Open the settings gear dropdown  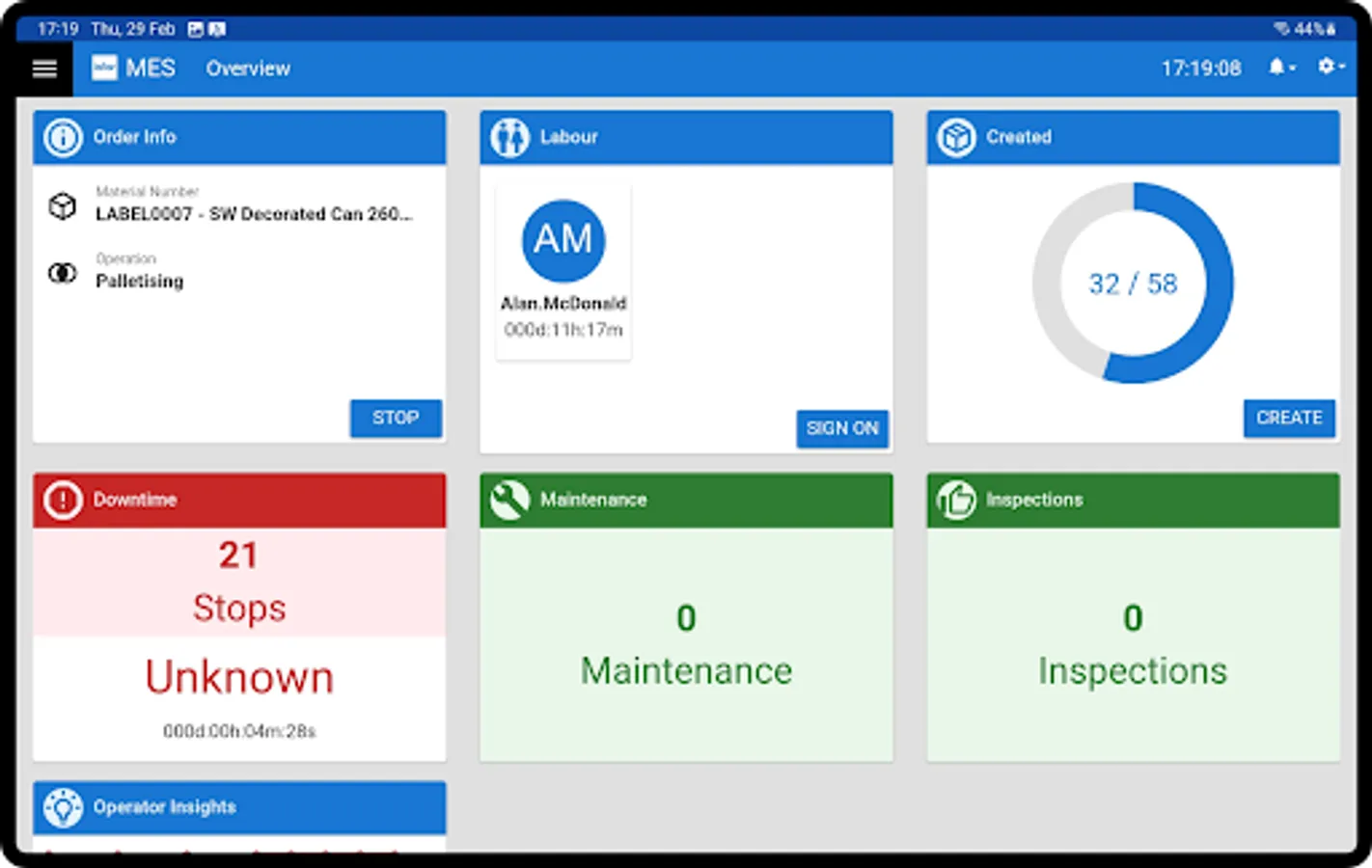click(x=1331, y=66)
